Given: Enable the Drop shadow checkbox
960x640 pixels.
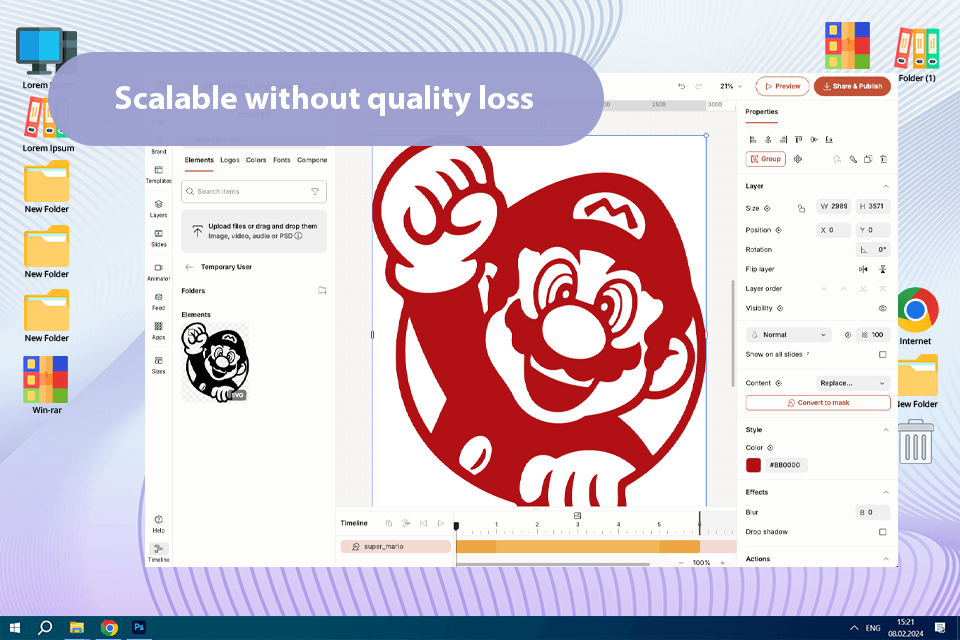Looking at the screenshot, I should click(883, 532).
